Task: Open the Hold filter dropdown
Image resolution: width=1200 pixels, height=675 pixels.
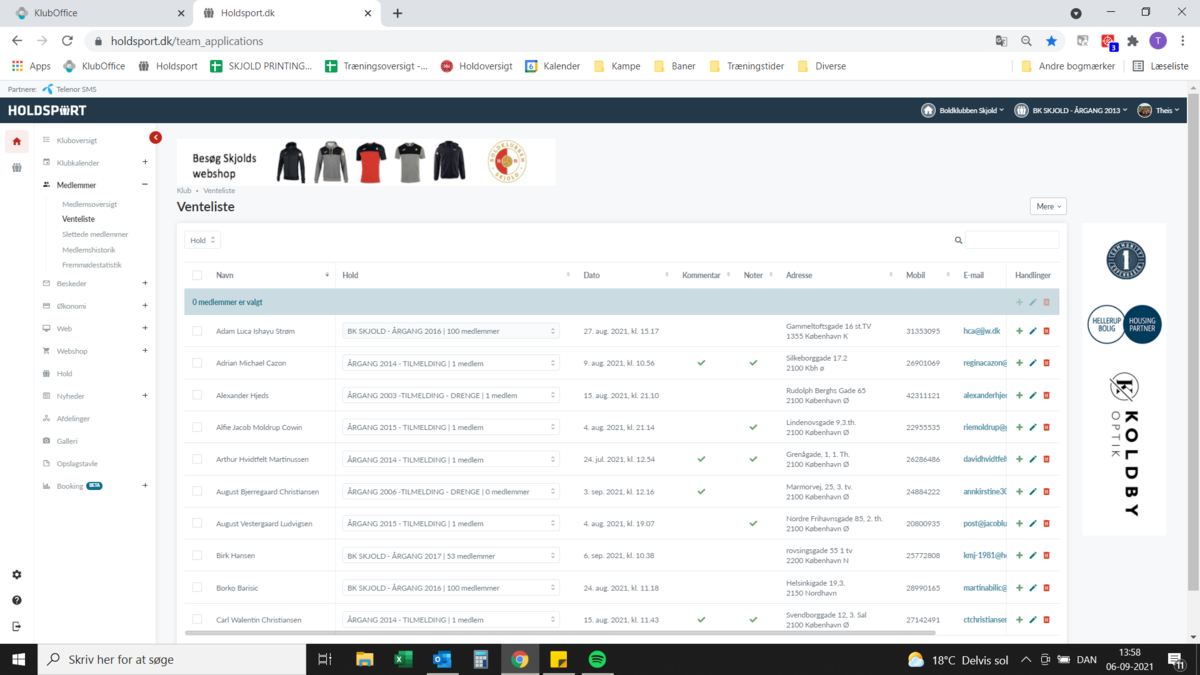Action: point(202,240)
